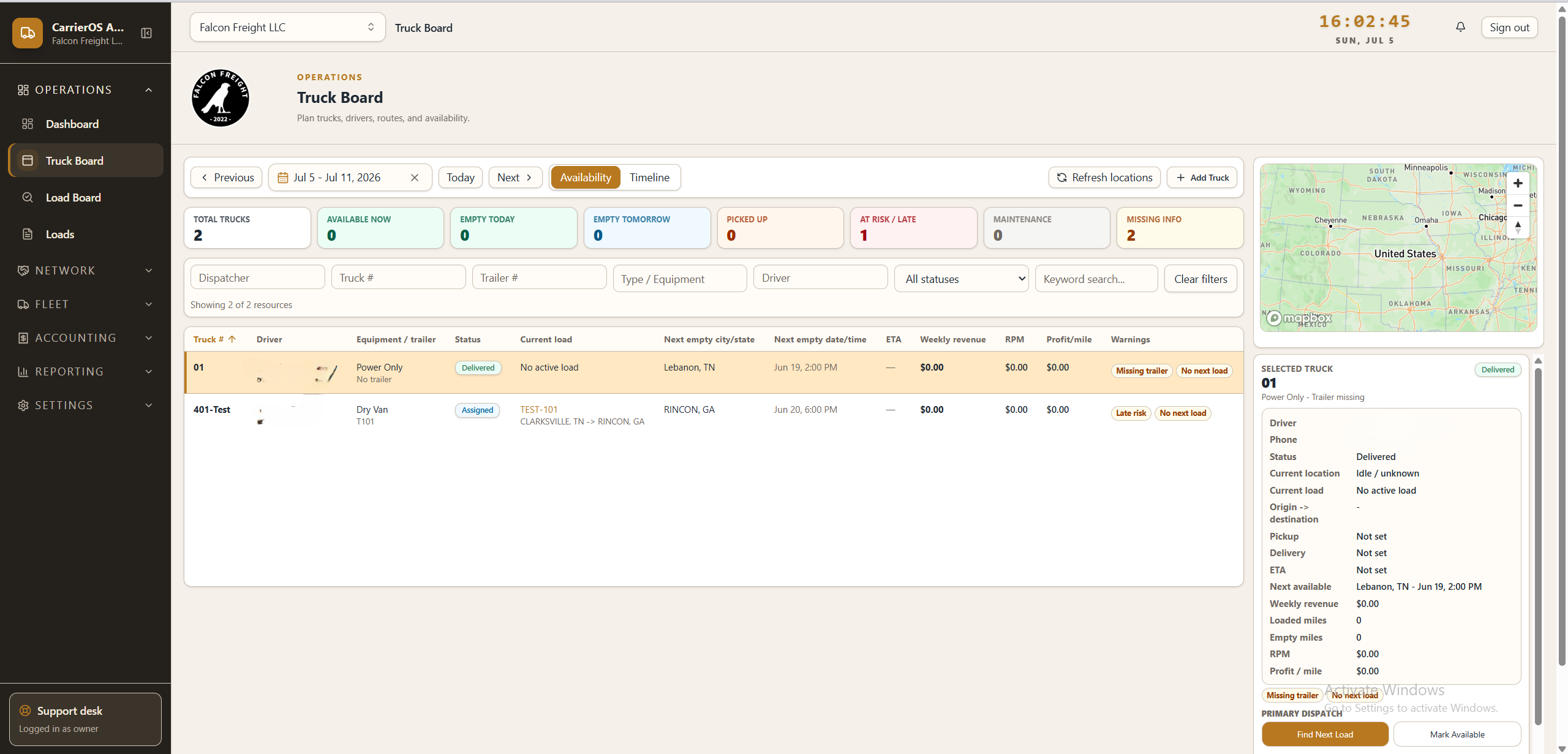Switch to Timeline view

click(649, 178)
